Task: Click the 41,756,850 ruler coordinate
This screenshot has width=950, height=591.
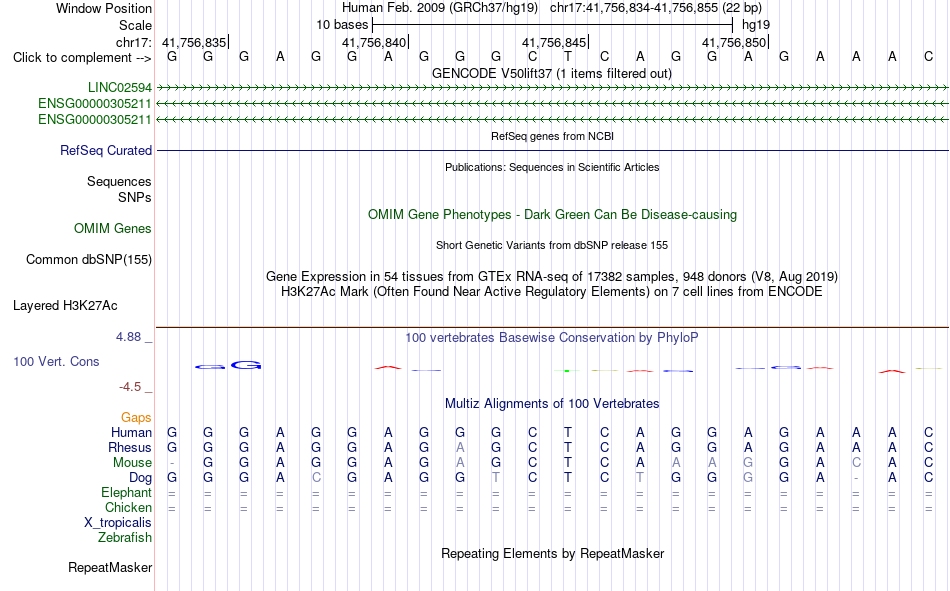Action: coord(734,42)
